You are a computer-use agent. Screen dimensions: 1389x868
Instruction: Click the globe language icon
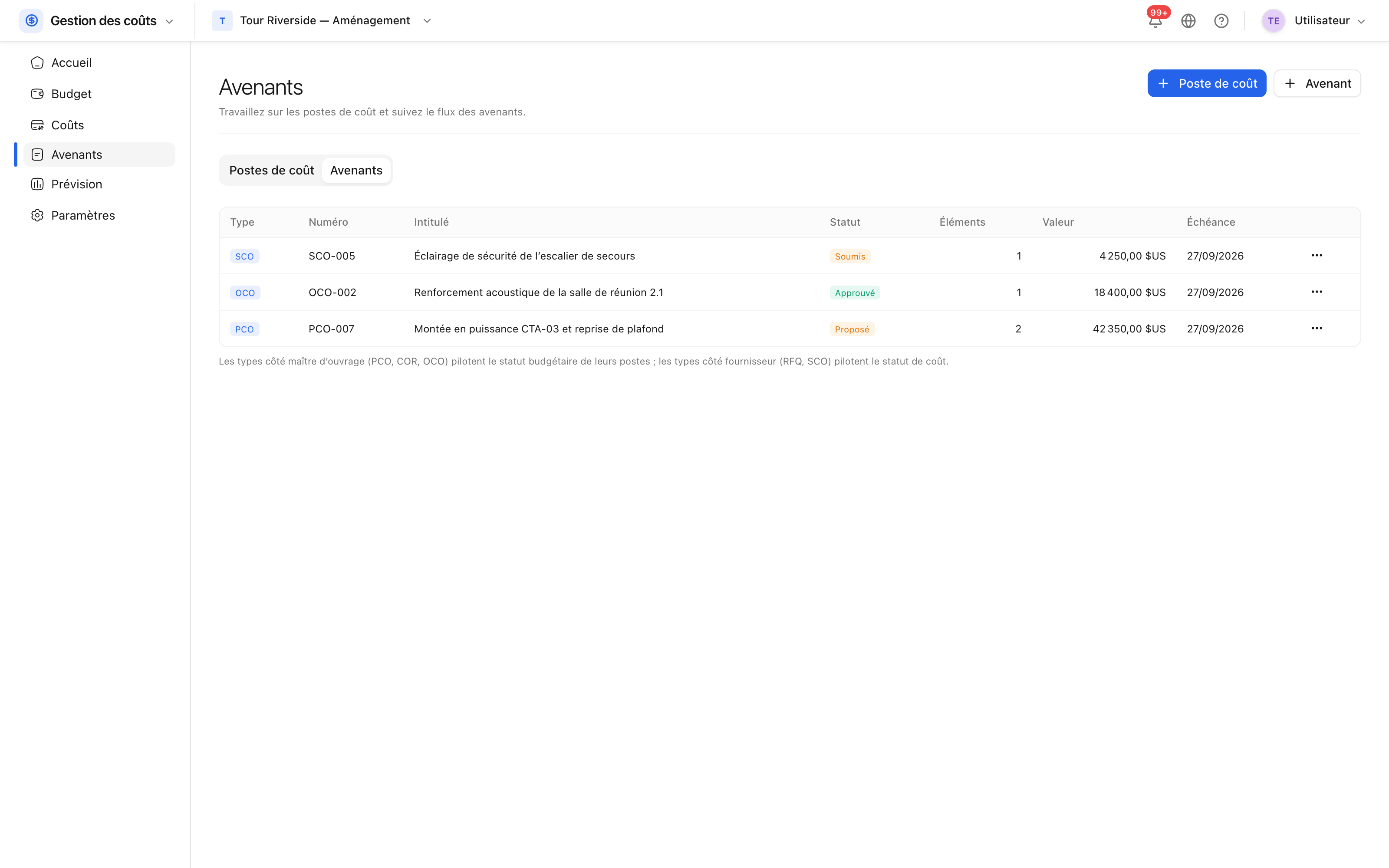(1188, 21)
